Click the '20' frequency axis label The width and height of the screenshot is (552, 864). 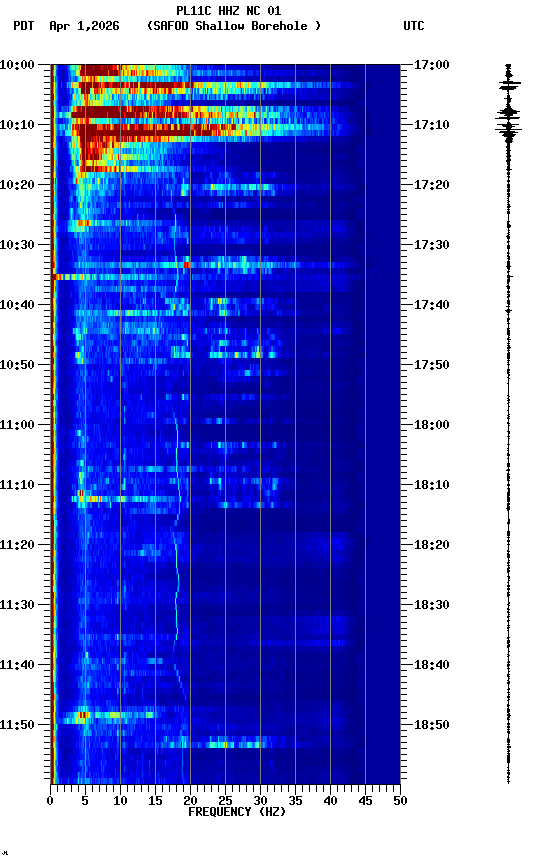pyautogui.click(x=190, y=801)
